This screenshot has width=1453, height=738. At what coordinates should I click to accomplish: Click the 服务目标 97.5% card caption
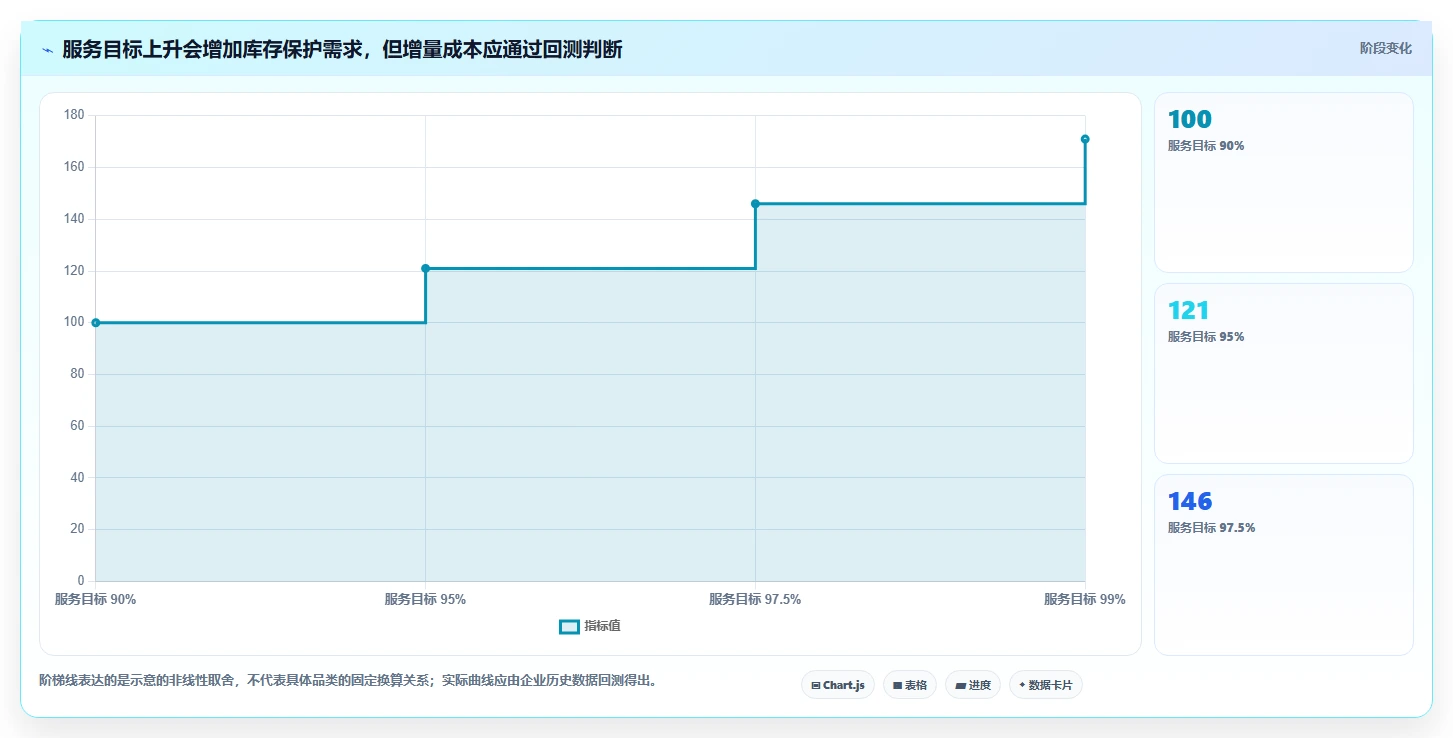[1212, 528]
